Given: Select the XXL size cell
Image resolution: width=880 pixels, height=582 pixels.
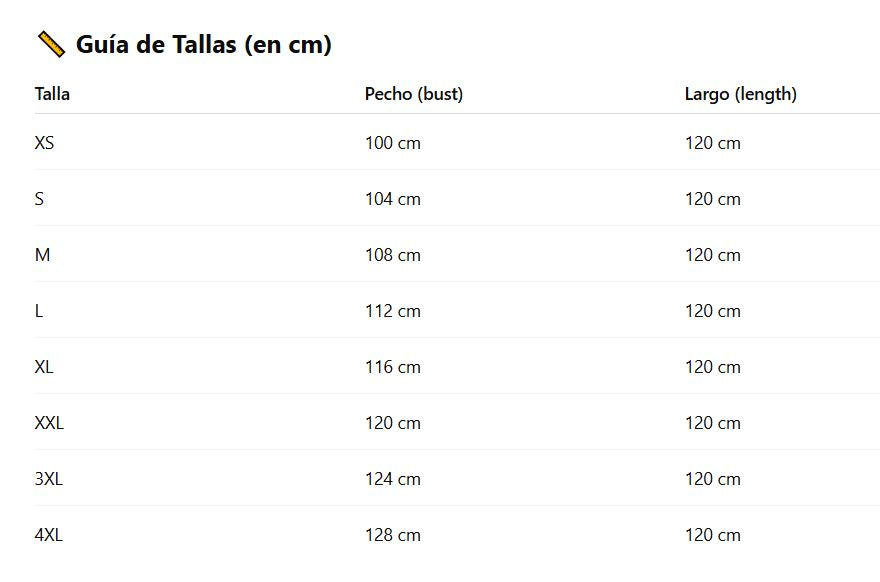Looking at the screenshot, I should point(49,423).
